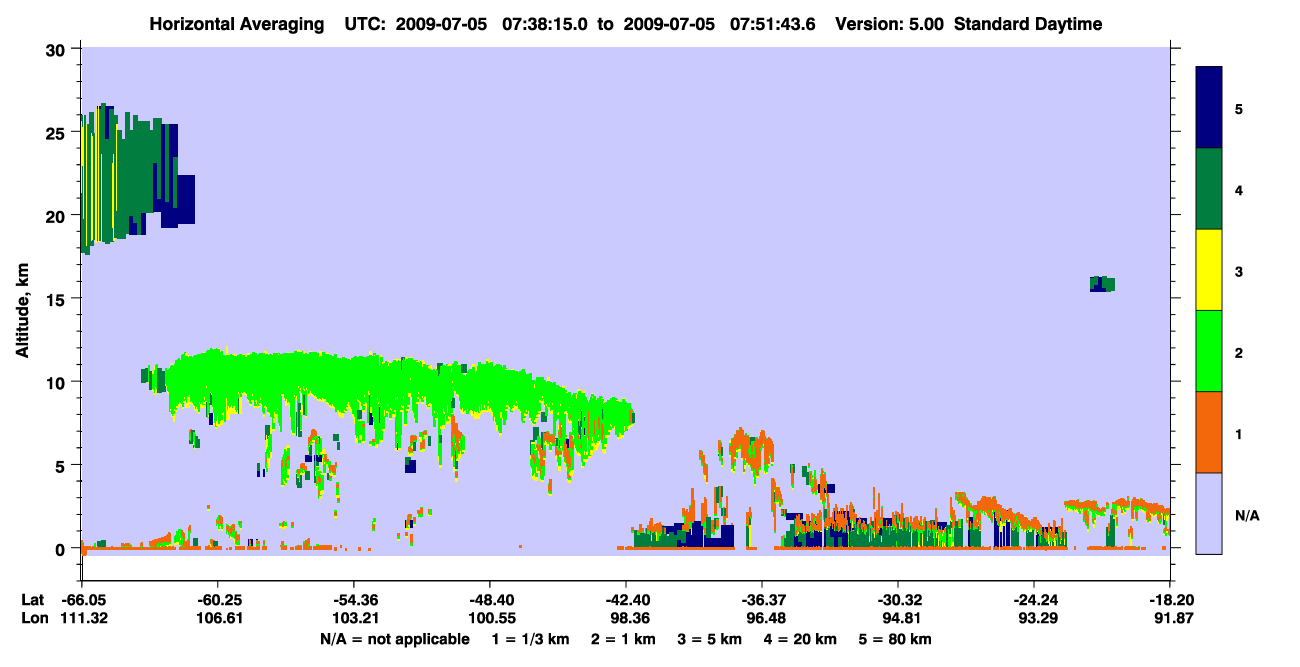The image size is (1300, 667).
Task: Click the dark blue colorbar segment labeled 5
Action: [x=1209, y=107]
